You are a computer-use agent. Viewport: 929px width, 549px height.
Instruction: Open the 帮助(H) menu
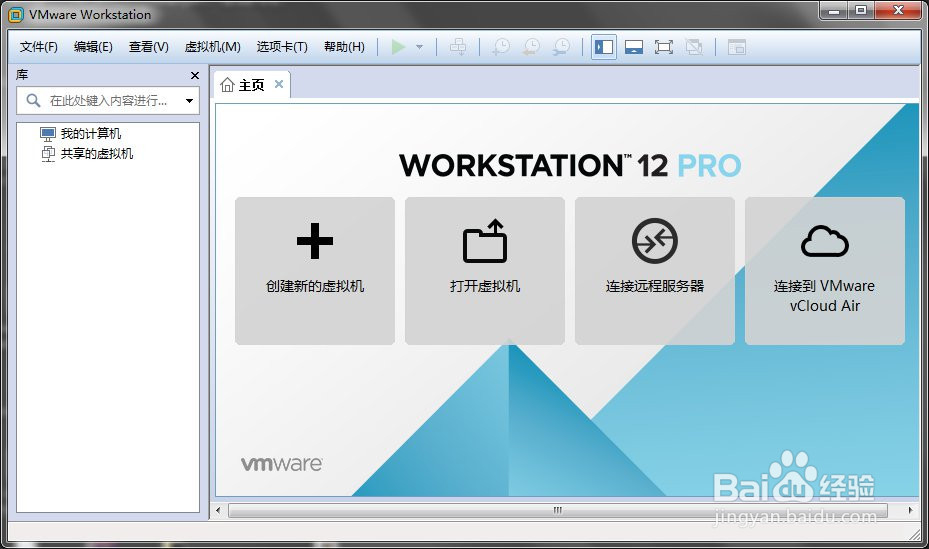pyautogui.click(x=344, y=47)
